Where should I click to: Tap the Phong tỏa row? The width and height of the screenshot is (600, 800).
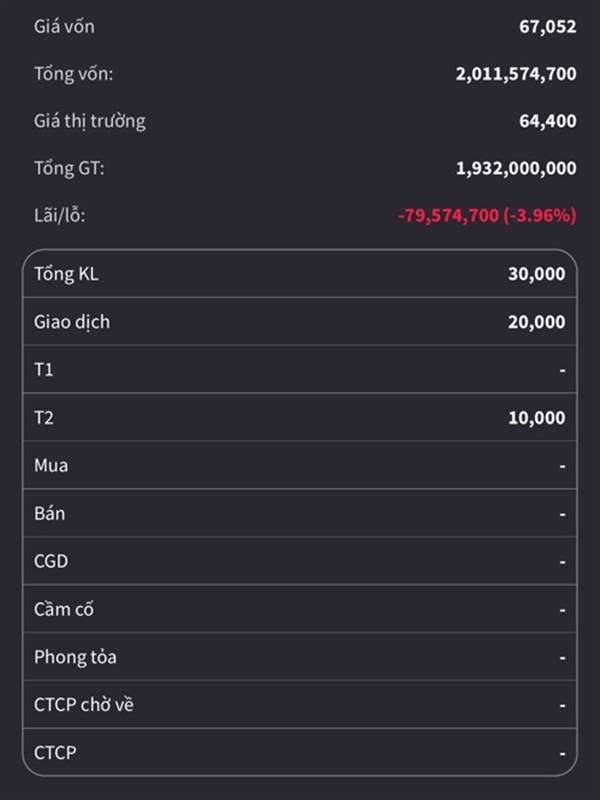tap(300, 657)
